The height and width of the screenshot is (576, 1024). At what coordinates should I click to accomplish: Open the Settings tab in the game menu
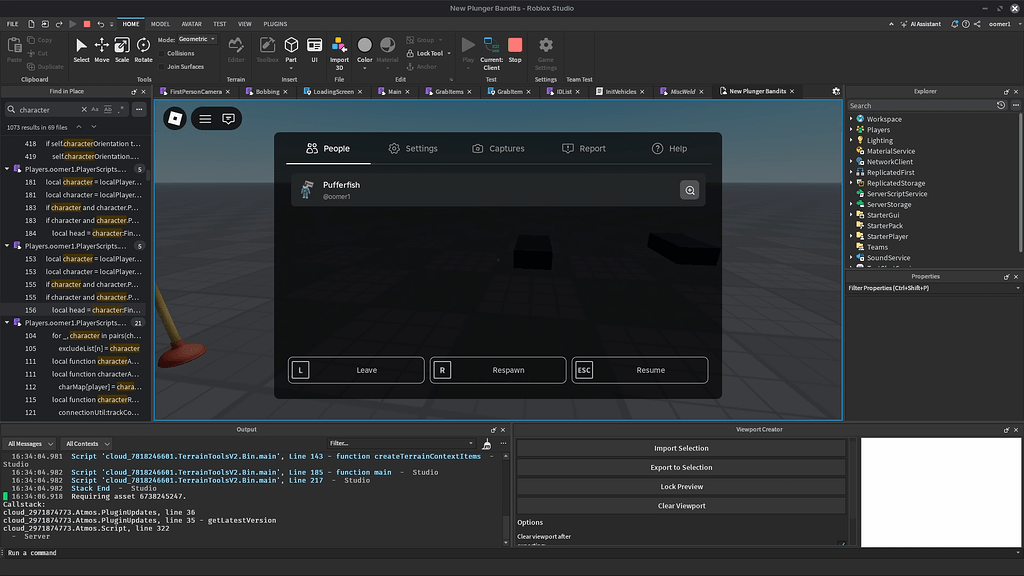(413, 147)
